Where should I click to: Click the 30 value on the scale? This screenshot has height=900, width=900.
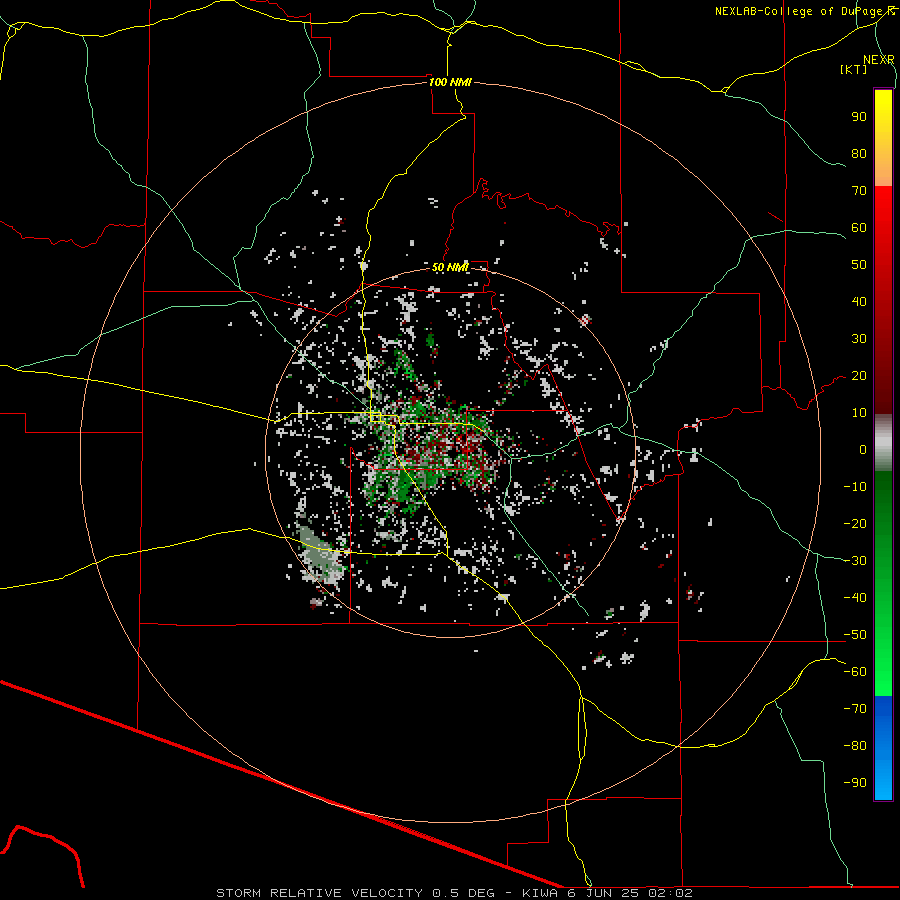tap(859, 339)
